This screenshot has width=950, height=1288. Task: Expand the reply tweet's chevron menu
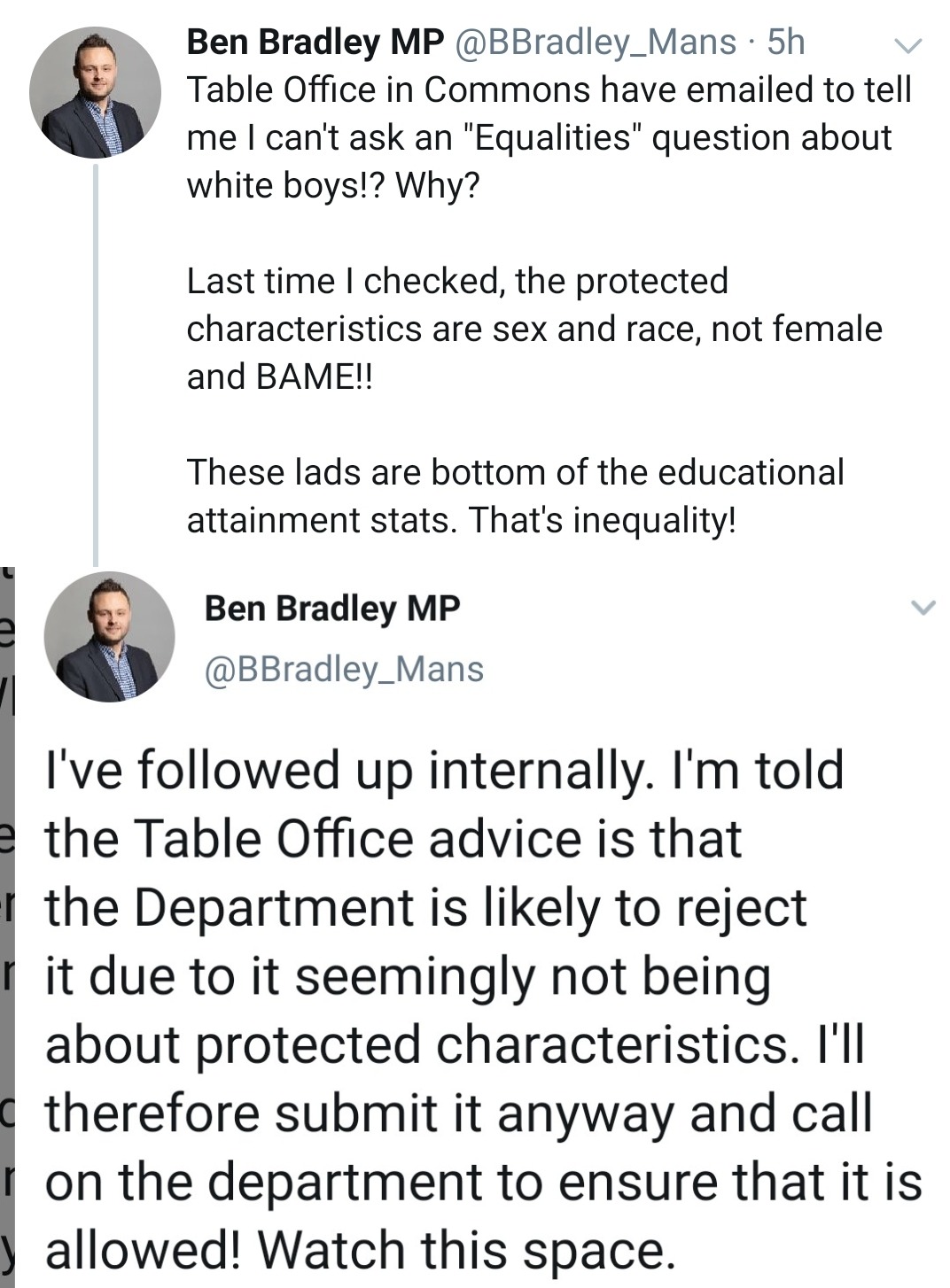click(x=923, y=608)
